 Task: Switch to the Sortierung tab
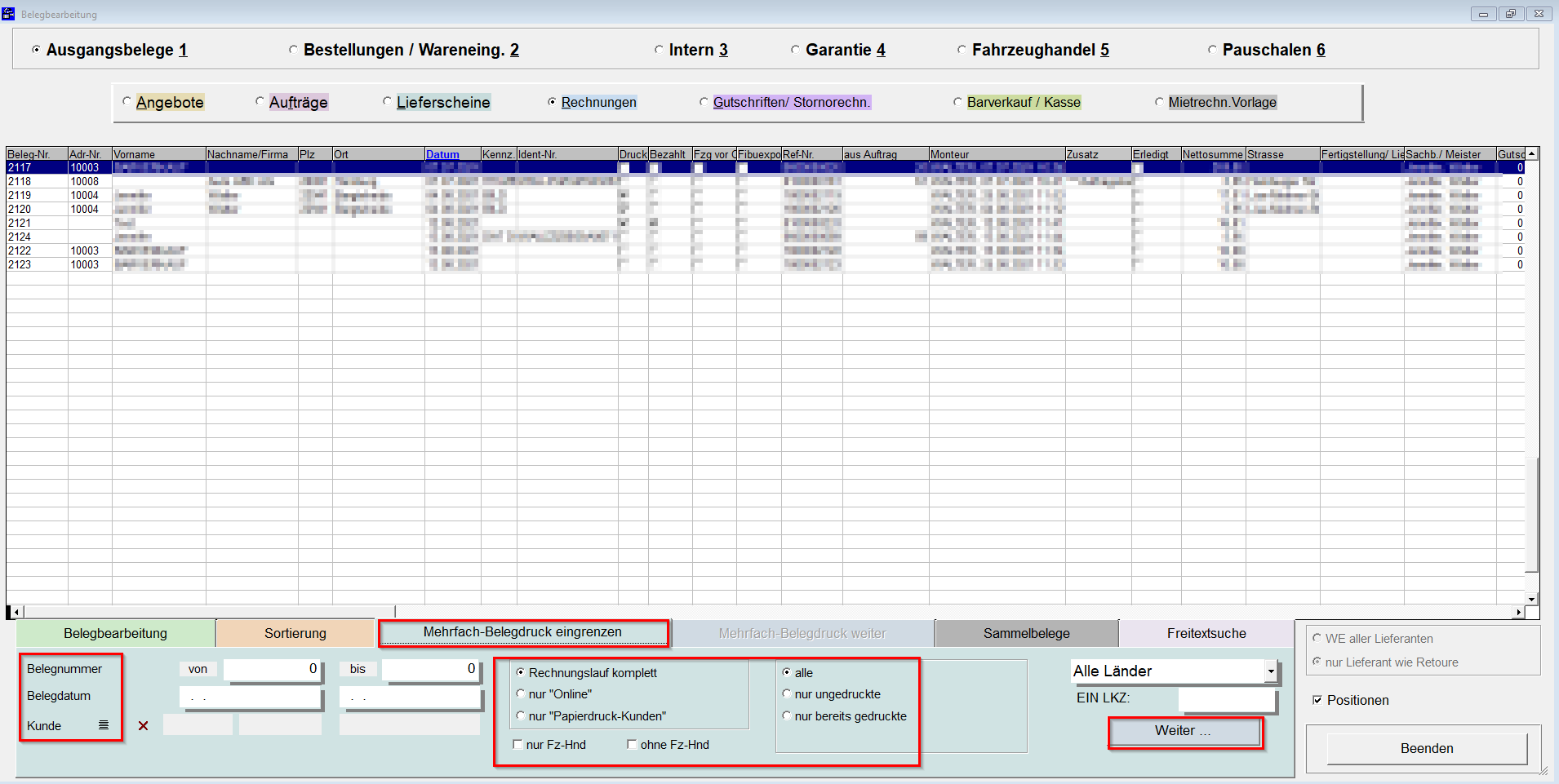pyautogui.click(x=295, y=633)
